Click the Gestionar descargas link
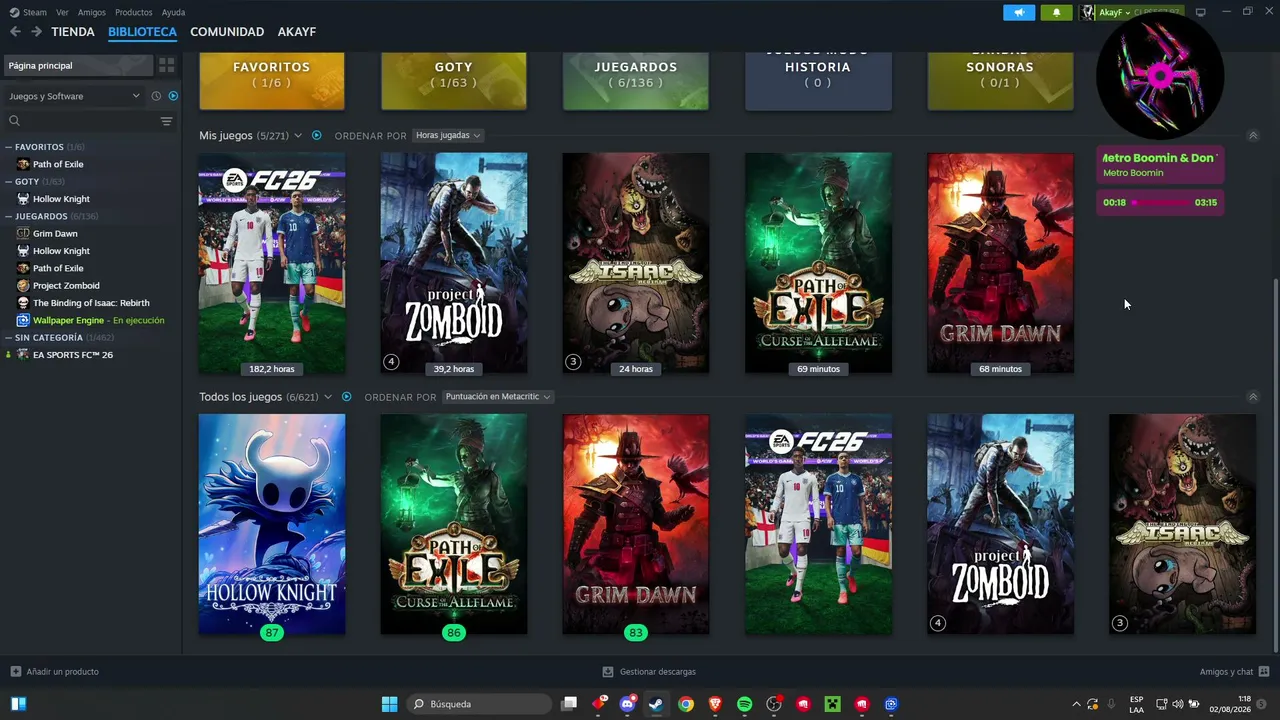1280x720 pixels. coord(658,672)
